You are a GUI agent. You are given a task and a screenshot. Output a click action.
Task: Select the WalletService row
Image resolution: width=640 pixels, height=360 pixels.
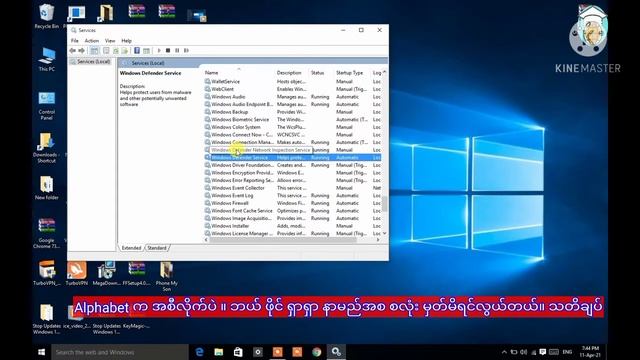click(292, 82)
